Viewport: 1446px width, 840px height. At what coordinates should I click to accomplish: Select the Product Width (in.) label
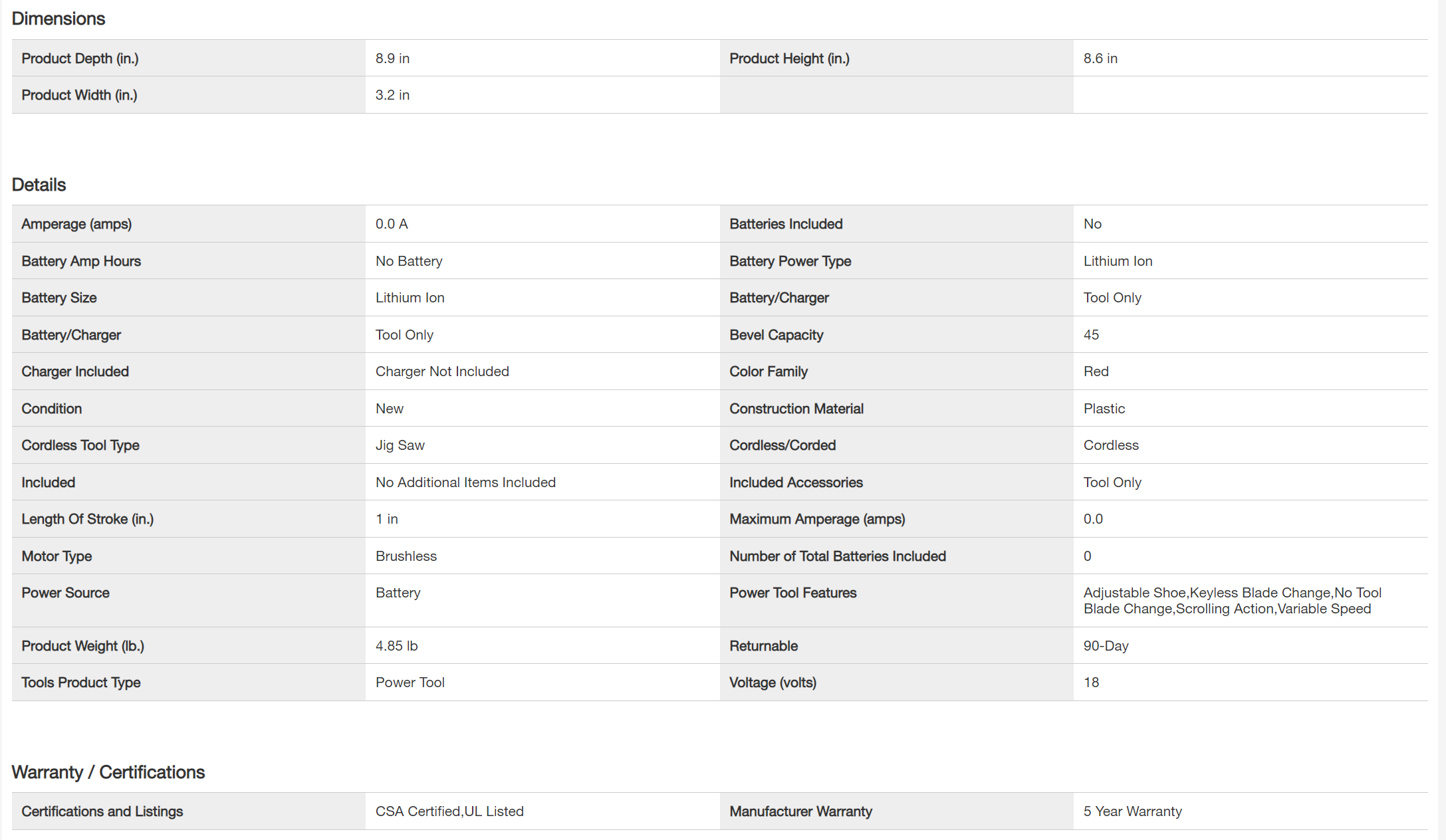point(79,95)
